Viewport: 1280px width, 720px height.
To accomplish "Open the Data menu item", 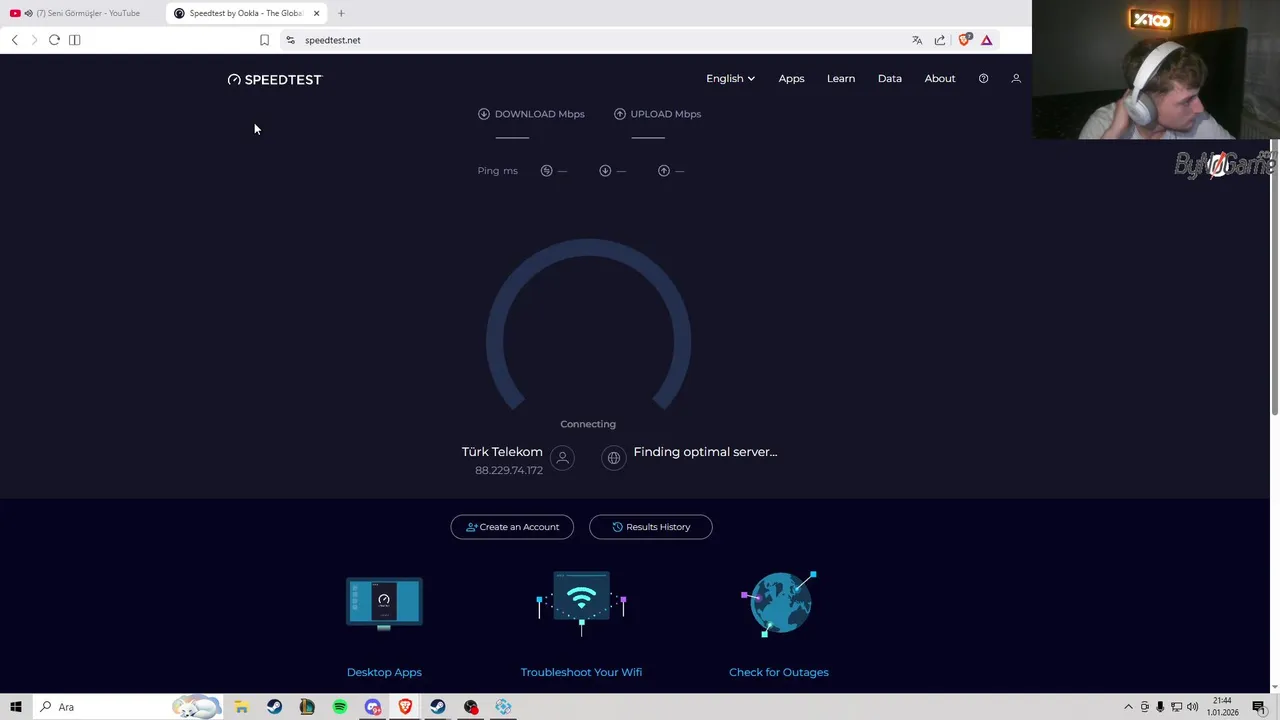I will coord(889,78).
